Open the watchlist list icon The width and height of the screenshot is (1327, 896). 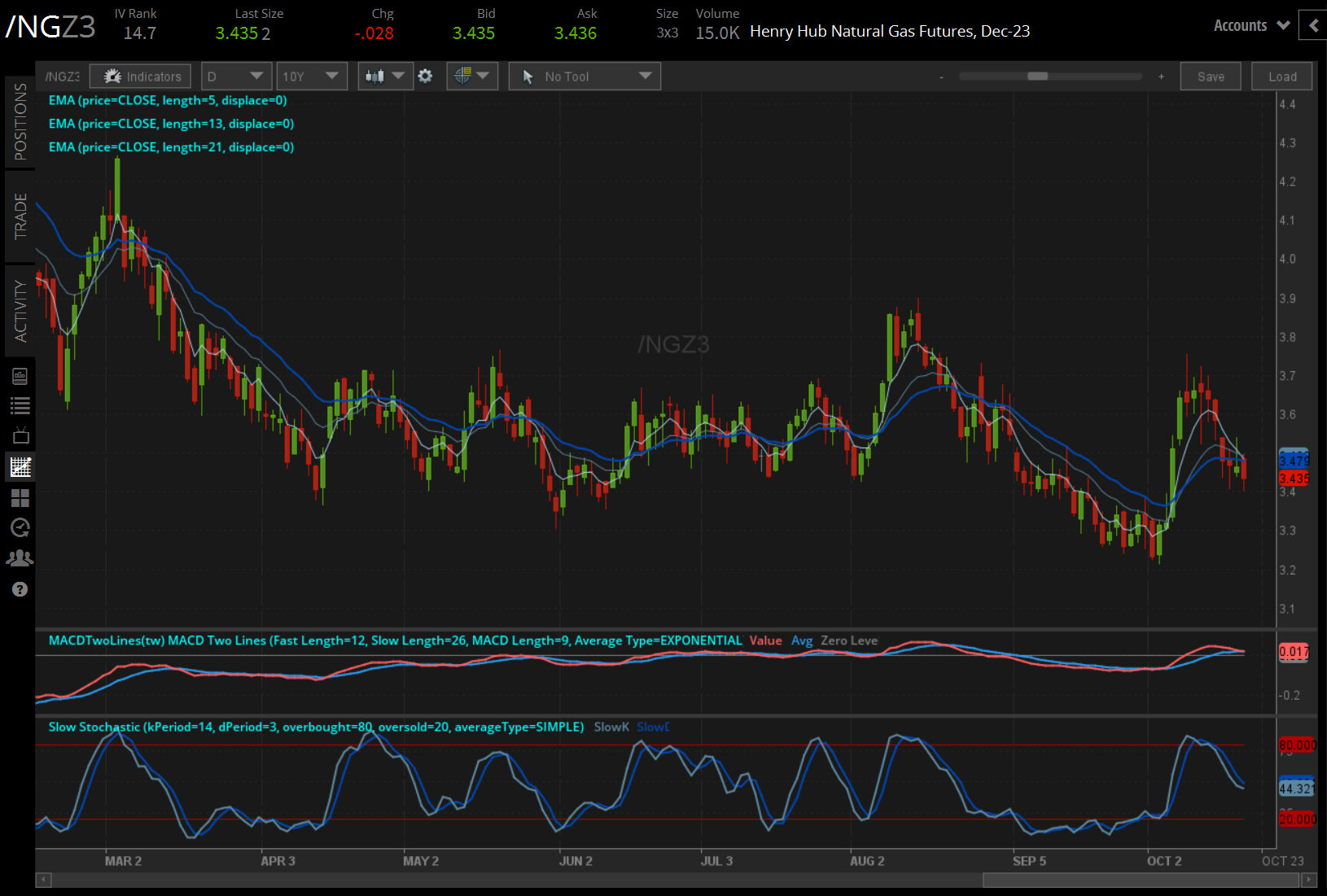tap(20, 405)
